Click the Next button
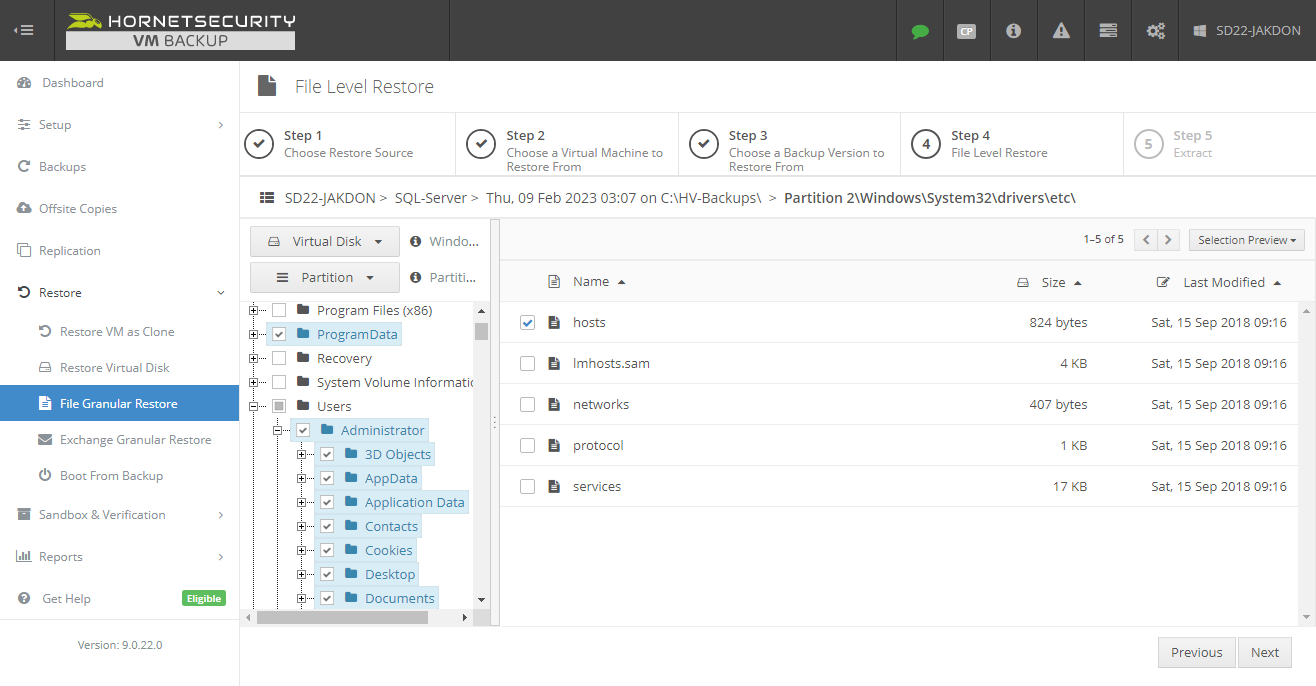The height and width of the screenshot is (686, 1316). (x=1264, y=652)
